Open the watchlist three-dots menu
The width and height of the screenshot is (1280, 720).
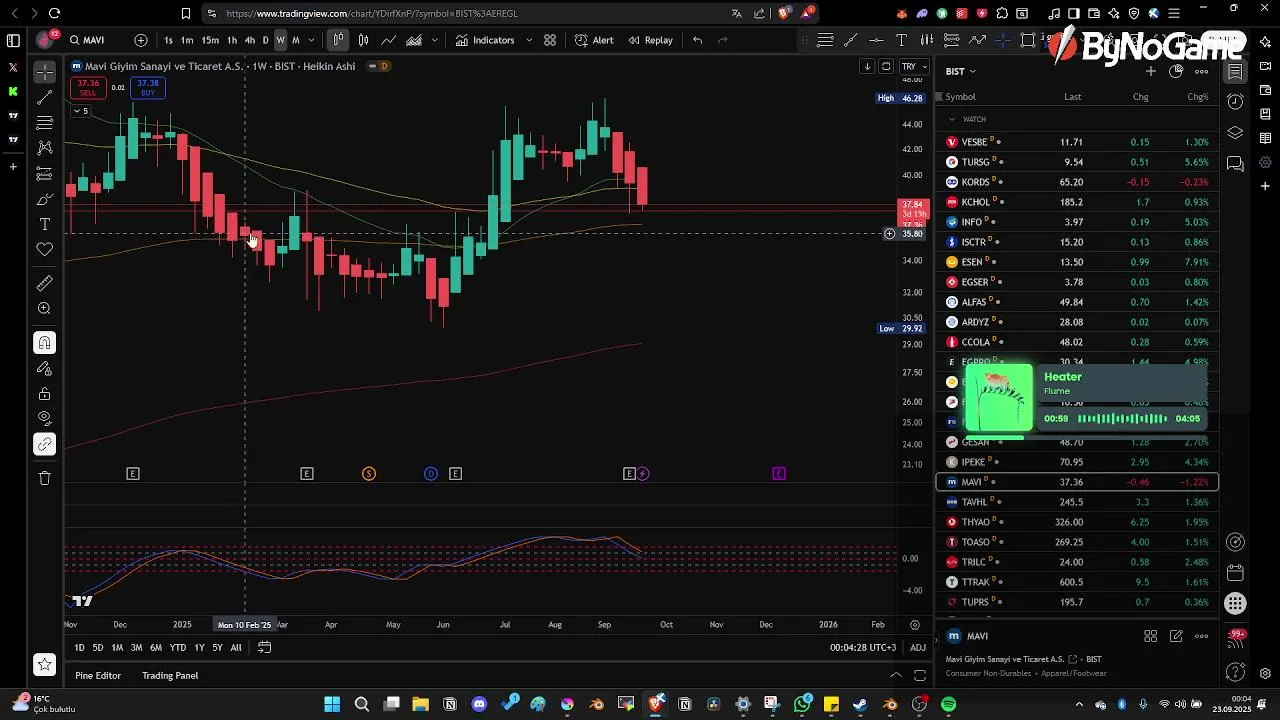[1202, 71]
